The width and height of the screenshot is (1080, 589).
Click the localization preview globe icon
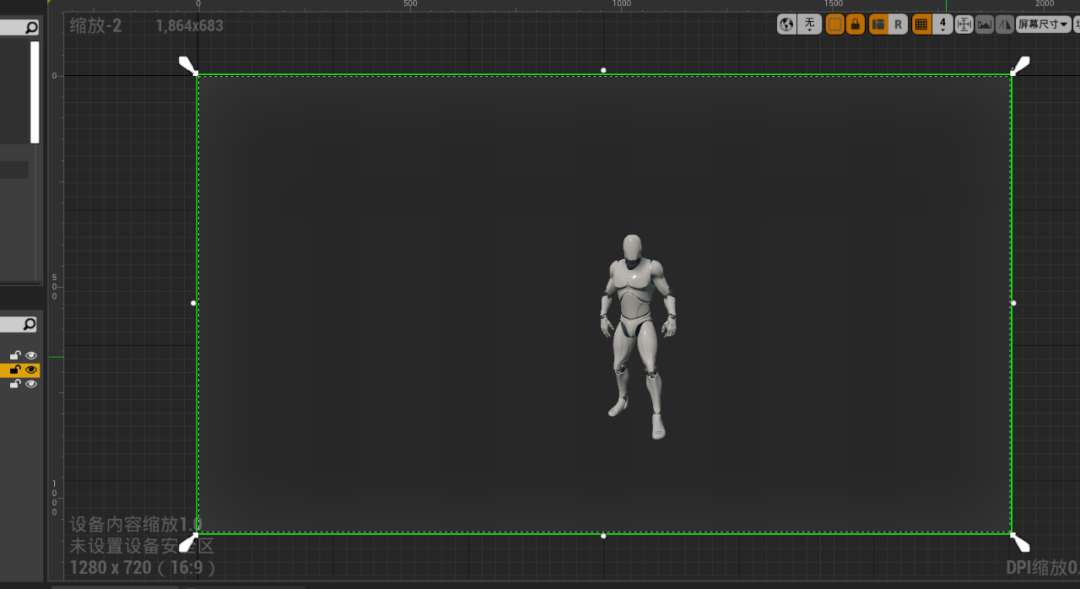[787, 25]
